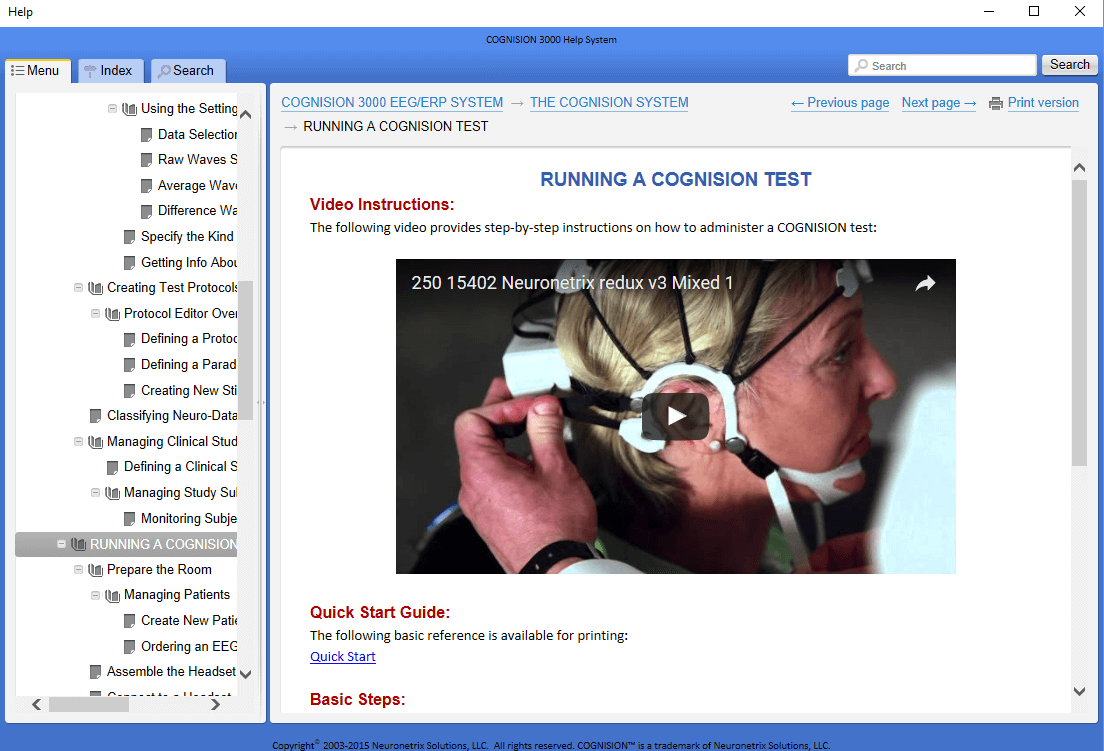
Task: Click the content pane vertical scrollbar thumb
Action: [x=1079, y=322]
